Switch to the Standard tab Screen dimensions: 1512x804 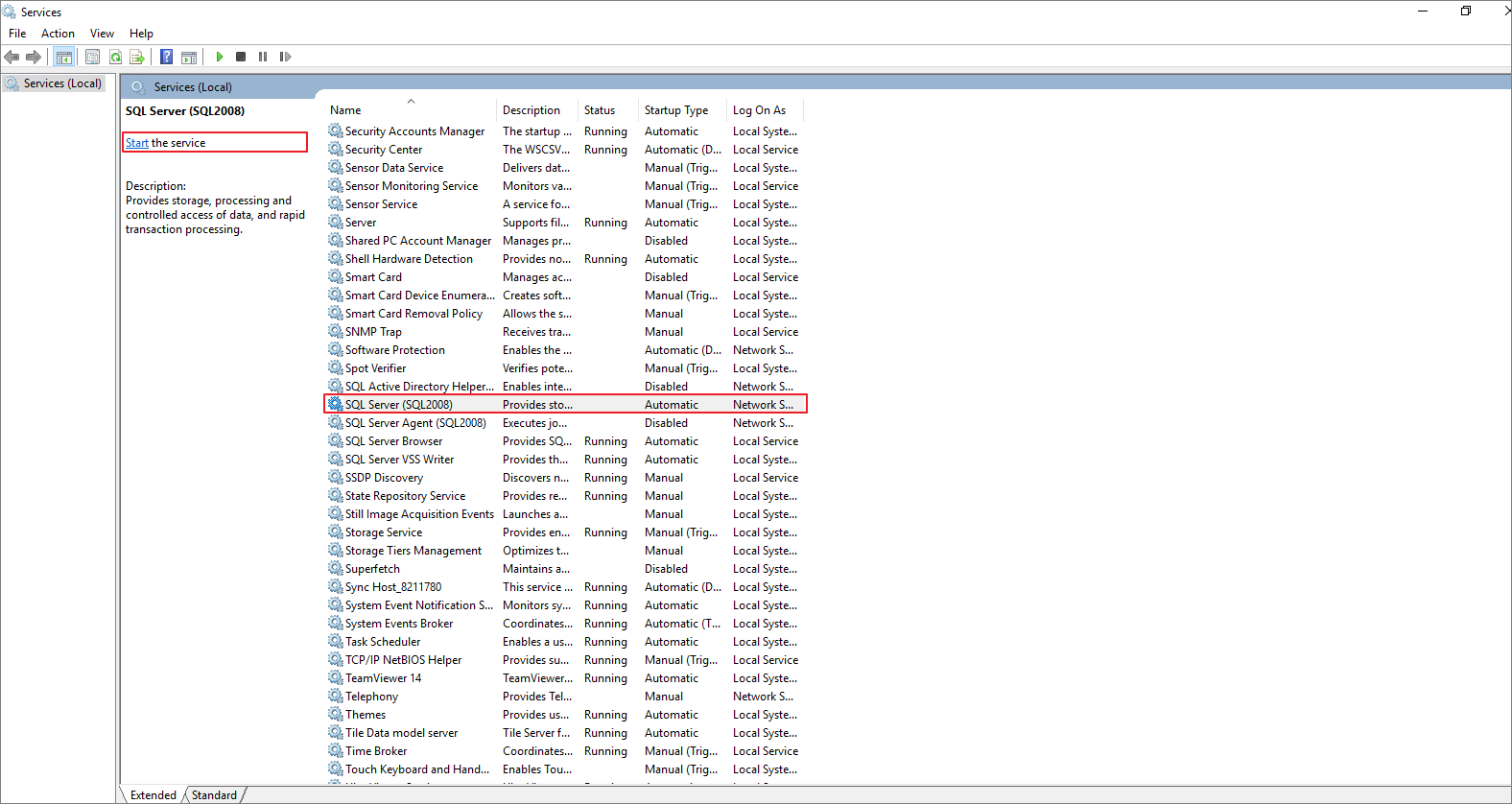(214, 795)
